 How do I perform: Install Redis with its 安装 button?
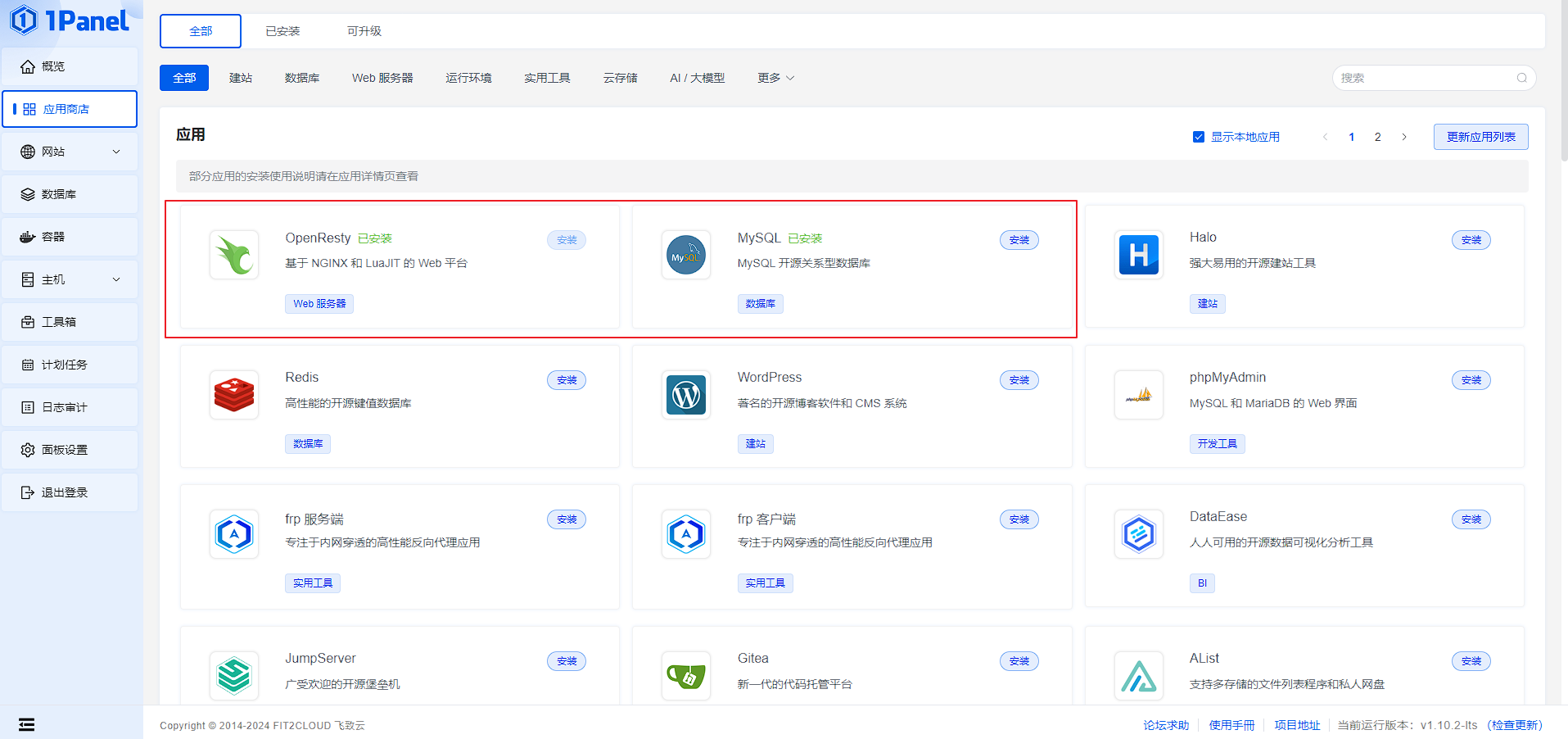tap(567, 380)
